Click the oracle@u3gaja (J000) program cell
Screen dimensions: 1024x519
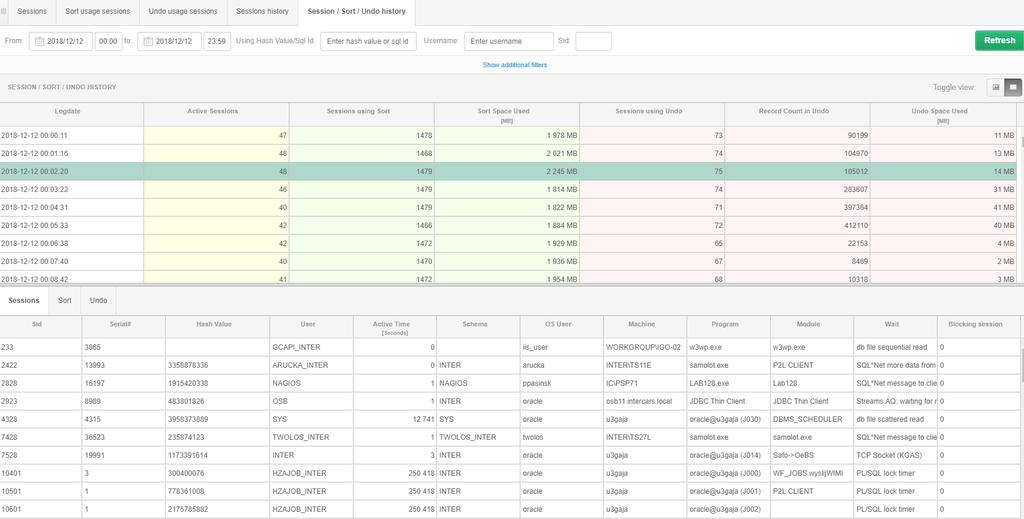click(x=729, y=473)
